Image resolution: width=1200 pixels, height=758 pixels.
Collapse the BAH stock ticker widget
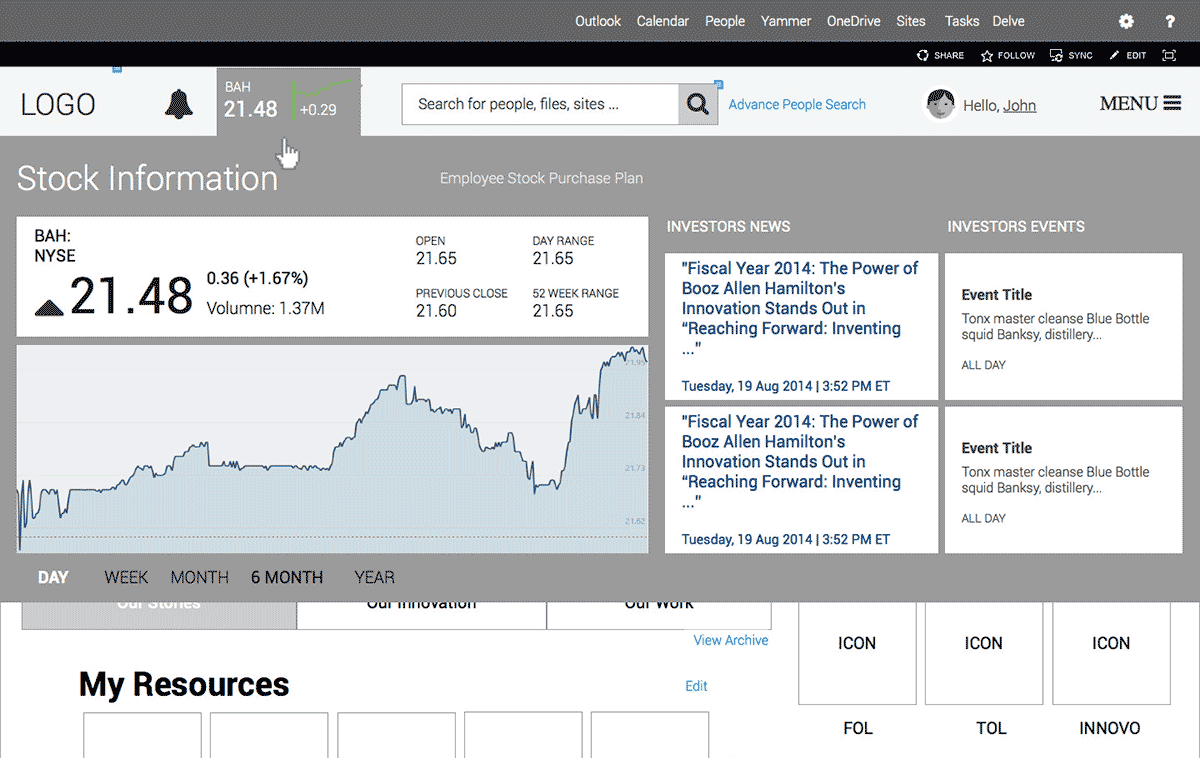click(288, 102)
